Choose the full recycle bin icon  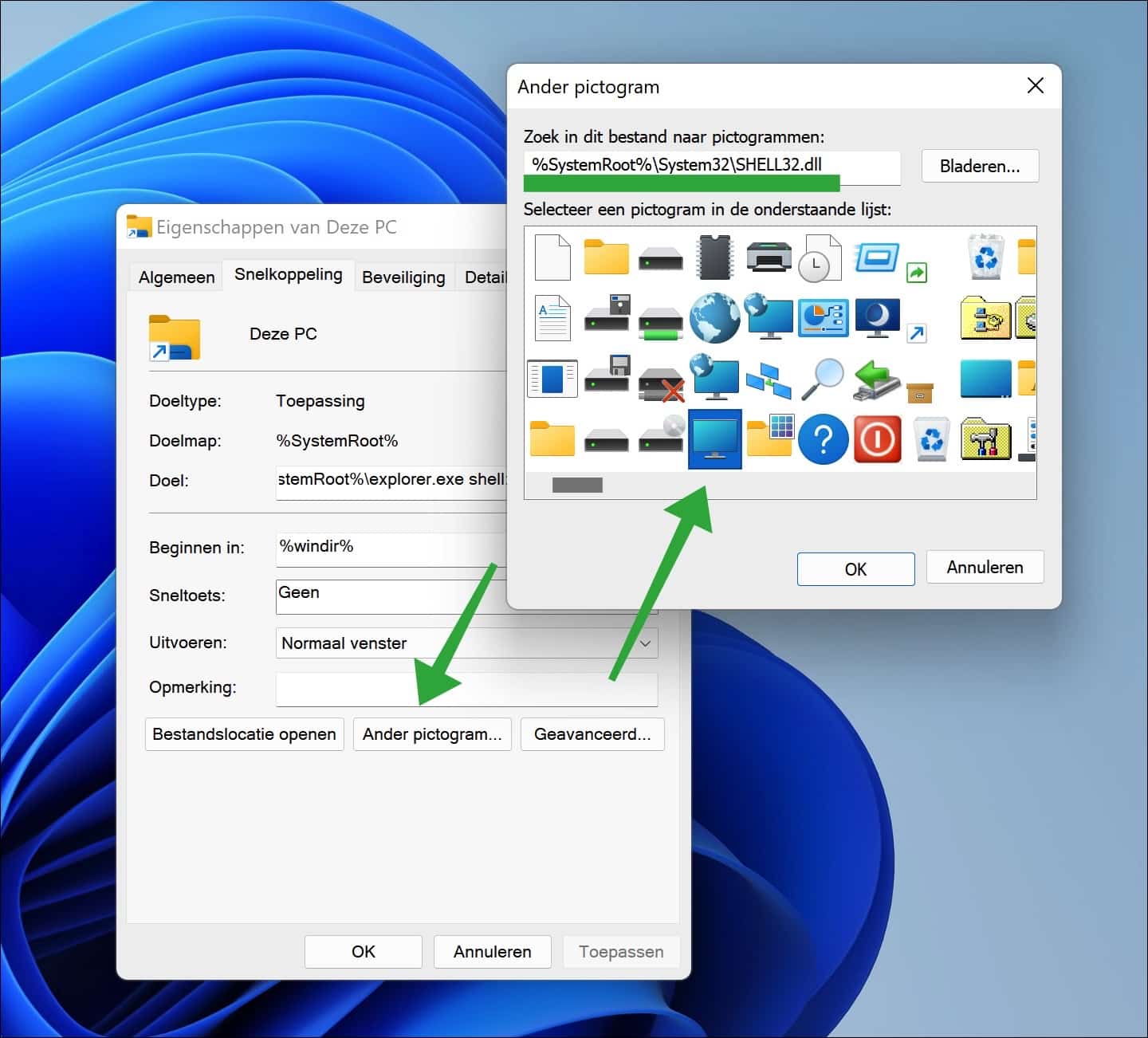pyautogui.click(x=986, y=257)
